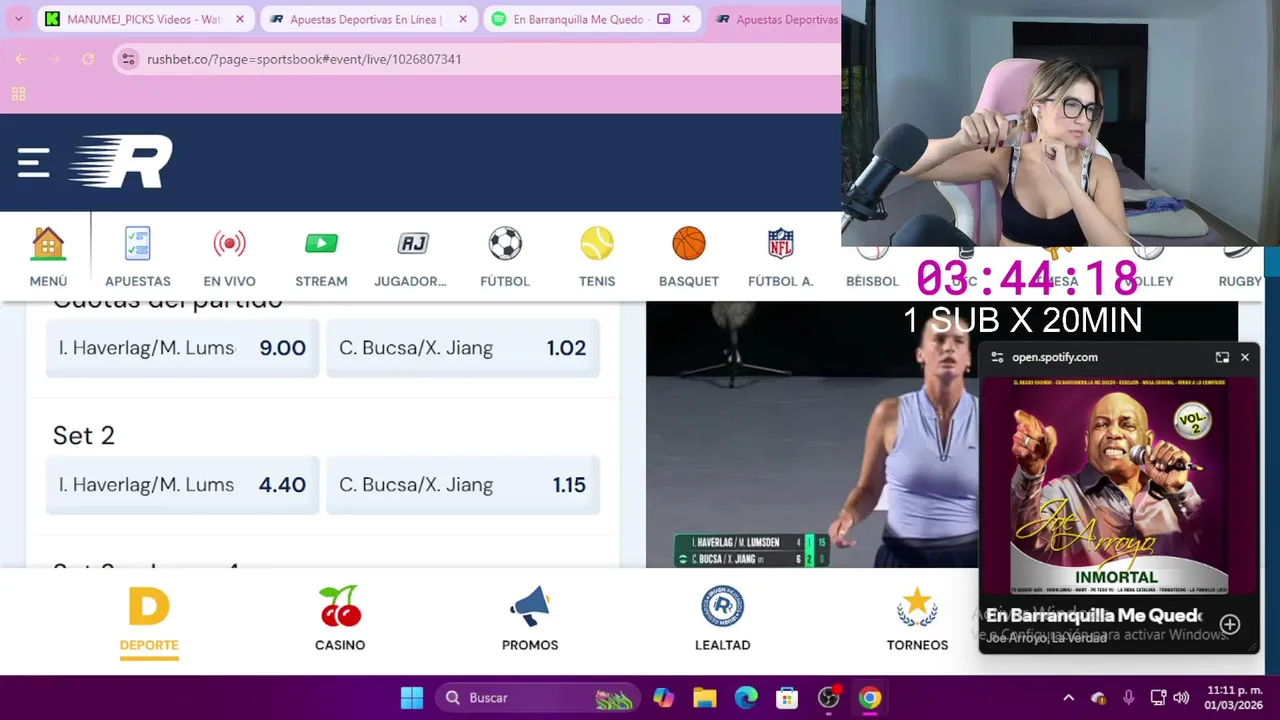Screen dimensions: 1280x720
Task: Open the Copilot taskbar icon
Action: click(x=663, y=697)
